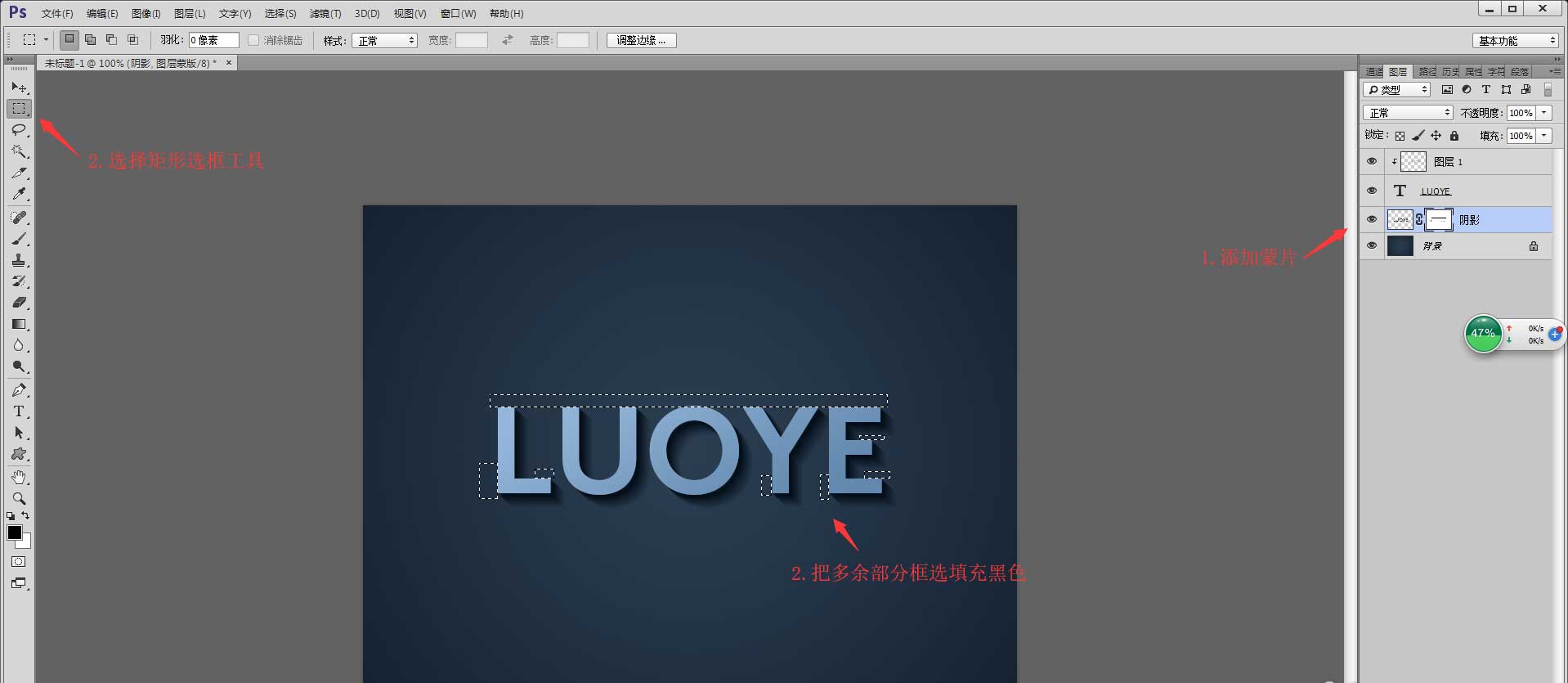This screenshot has height=683, width=1568.
Task: Select the Clone Stamp tool
Action: 19,259
